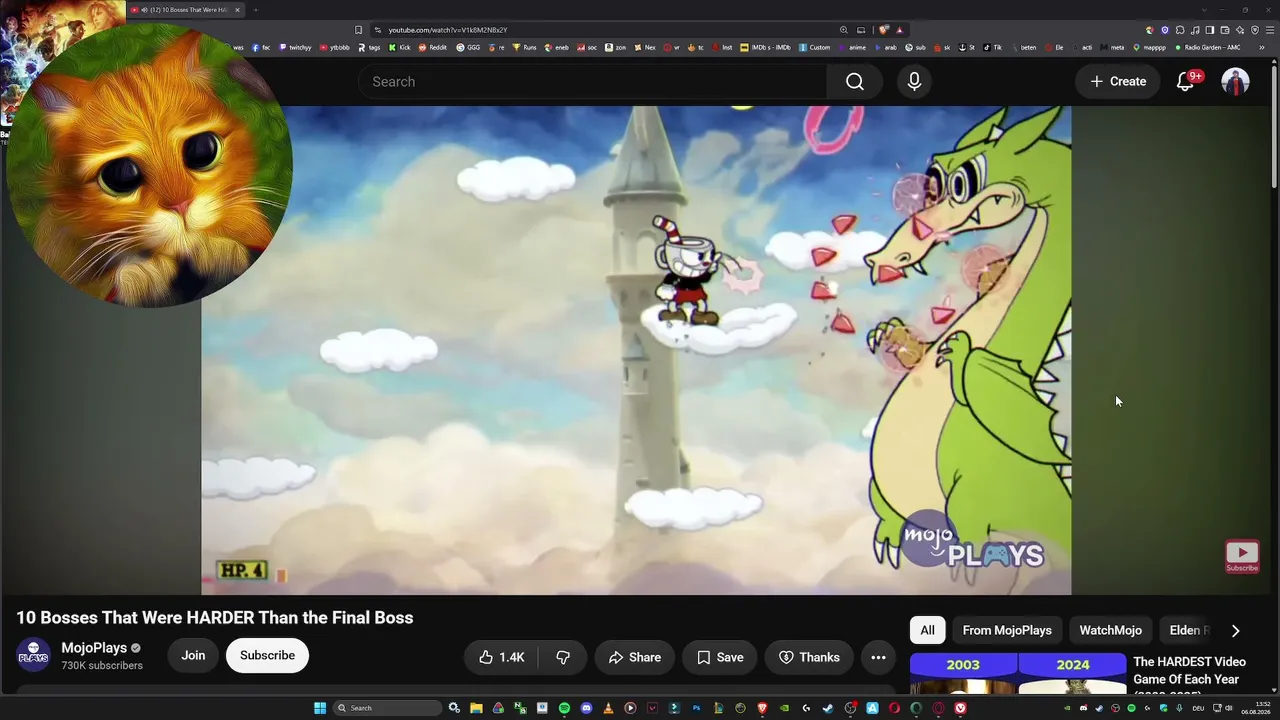This screenshot has width=1280, height=720.
Task: Like the video with the thumbs-up button
Action: point(501,657)
